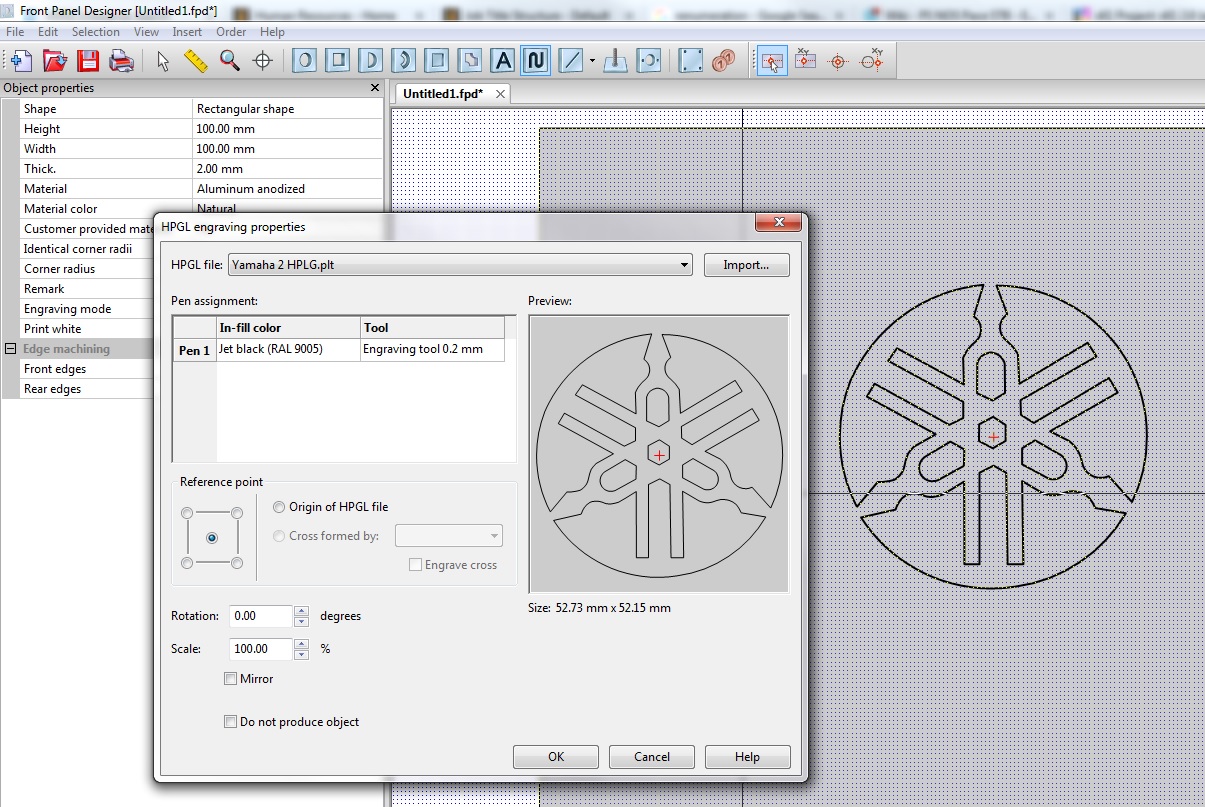This screenshot has height=807, width=1205.
Task: Activate the HPGL engraving tool
Action: (x=536, y=60)
